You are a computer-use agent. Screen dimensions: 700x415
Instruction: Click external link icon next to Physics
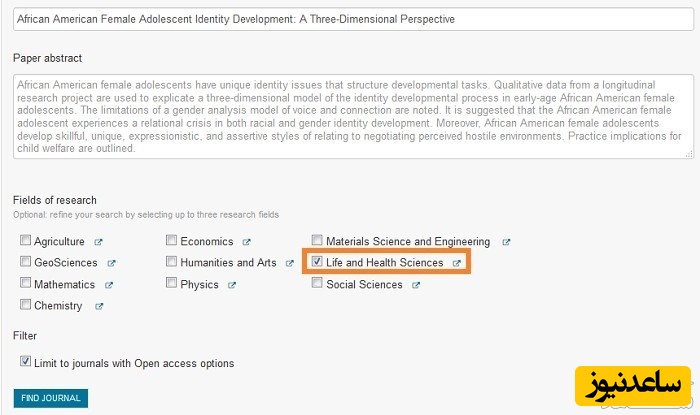(232, 285)
